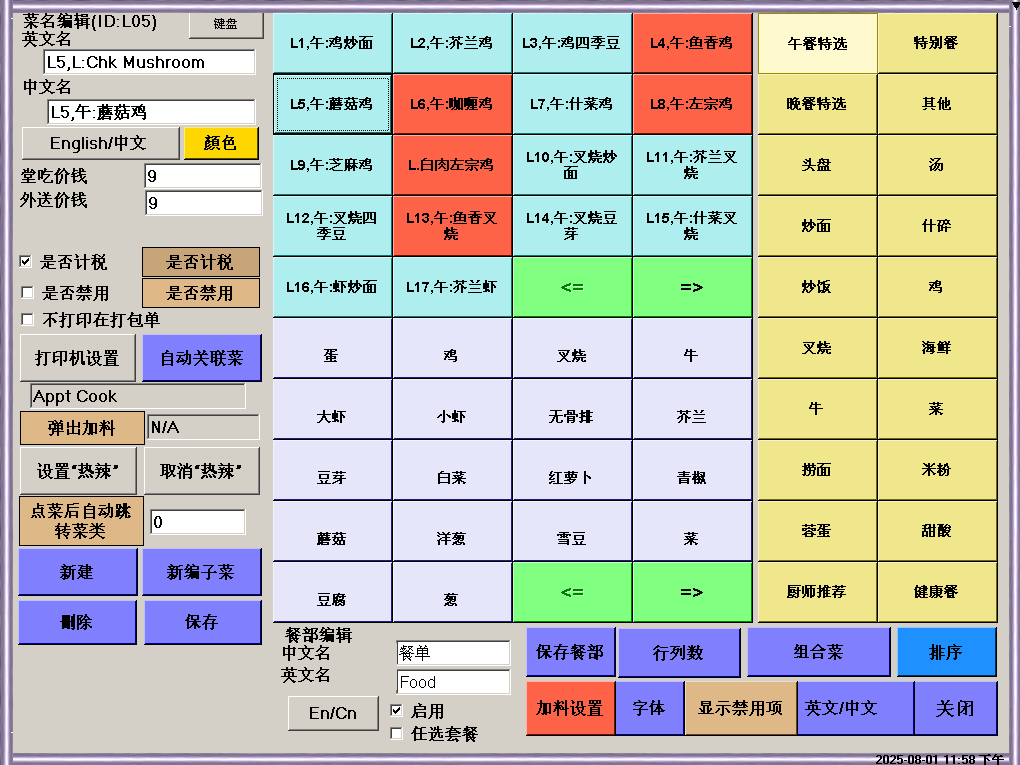The width and height of the screenshot is (1020, 765).
Task: Click the 显示禁用项 button
Action: [x=740, y=708]
